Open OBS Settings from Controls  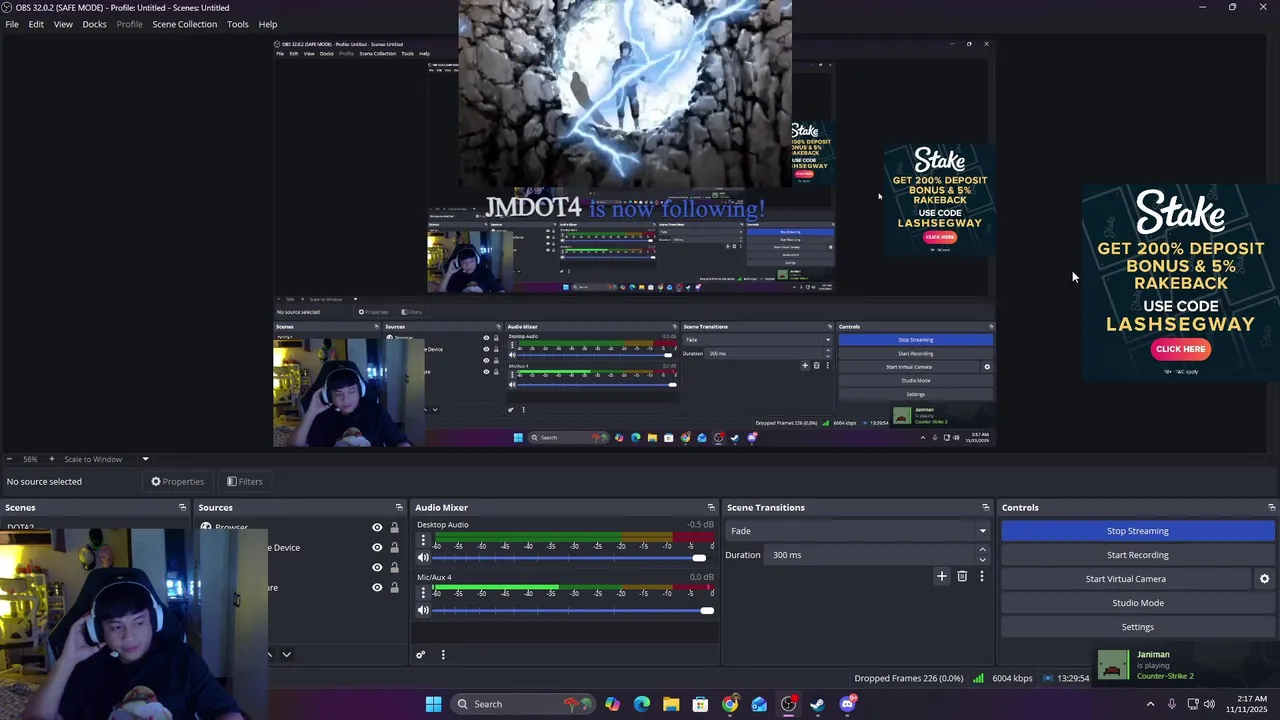[1138, 627]
